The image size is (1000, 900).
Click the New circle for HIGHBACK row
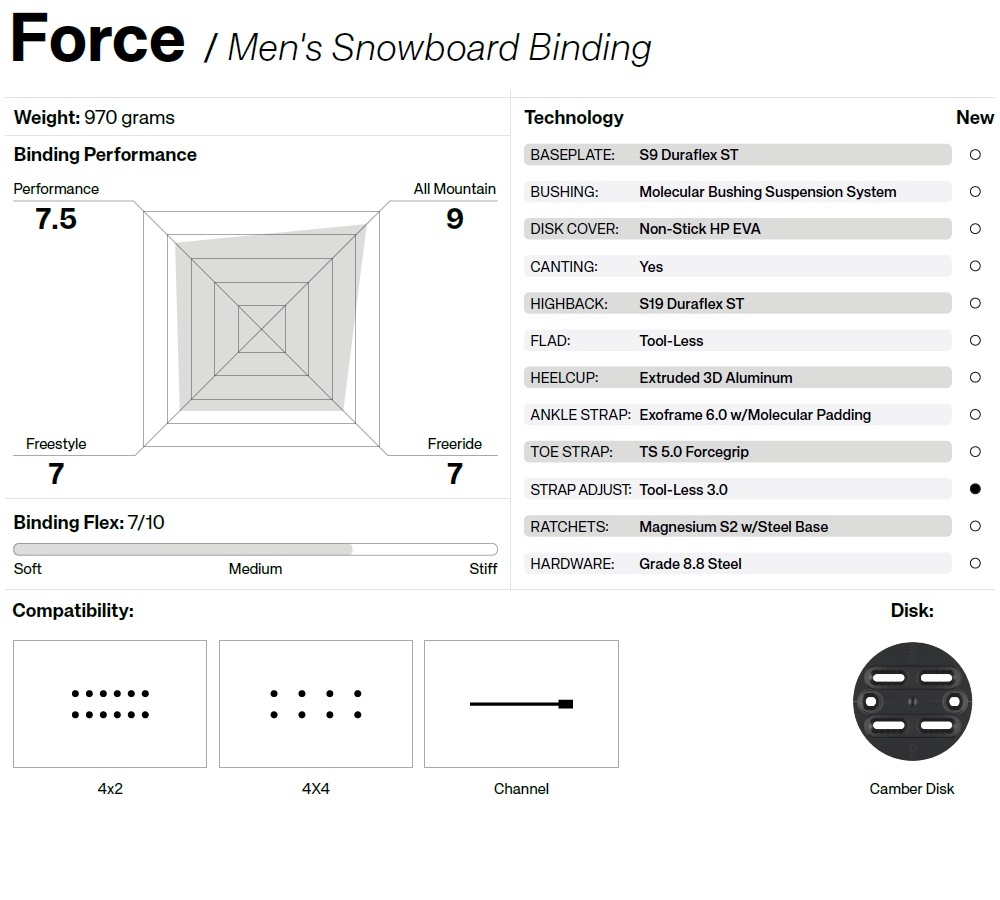[975, 304]
